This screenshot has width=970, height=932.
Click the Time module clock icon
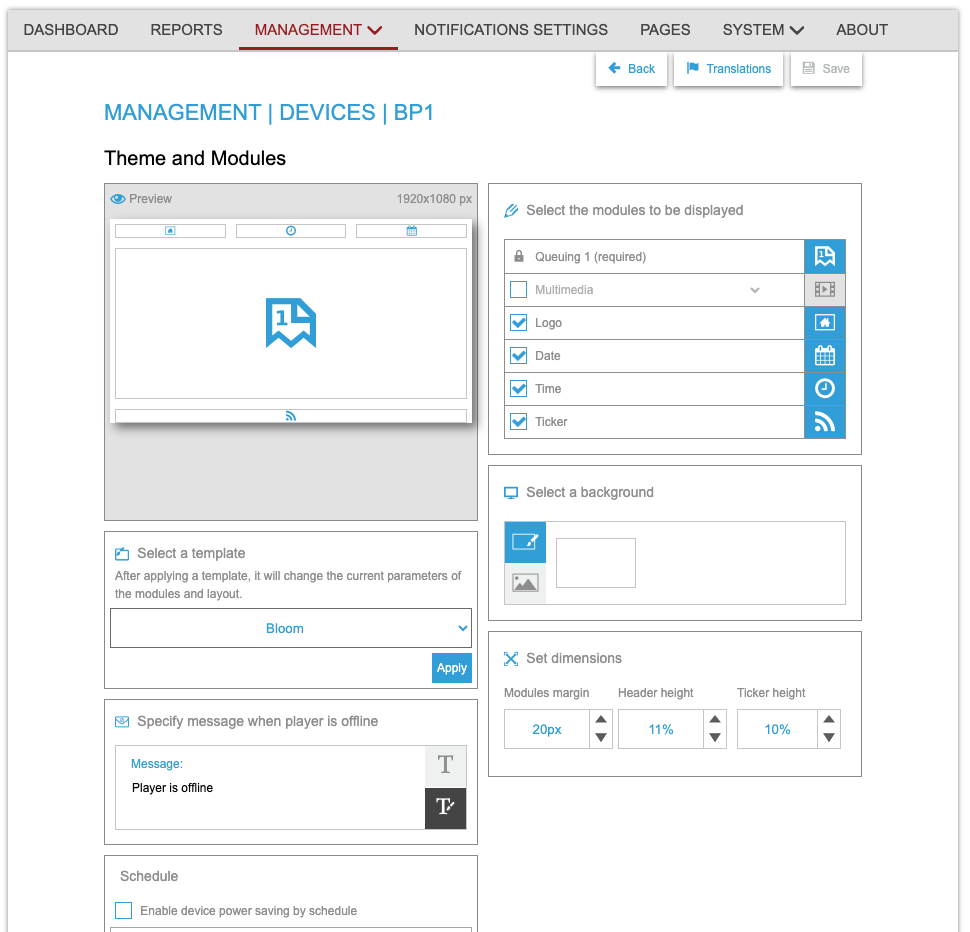pyautogui.click(x=825, y=389)
